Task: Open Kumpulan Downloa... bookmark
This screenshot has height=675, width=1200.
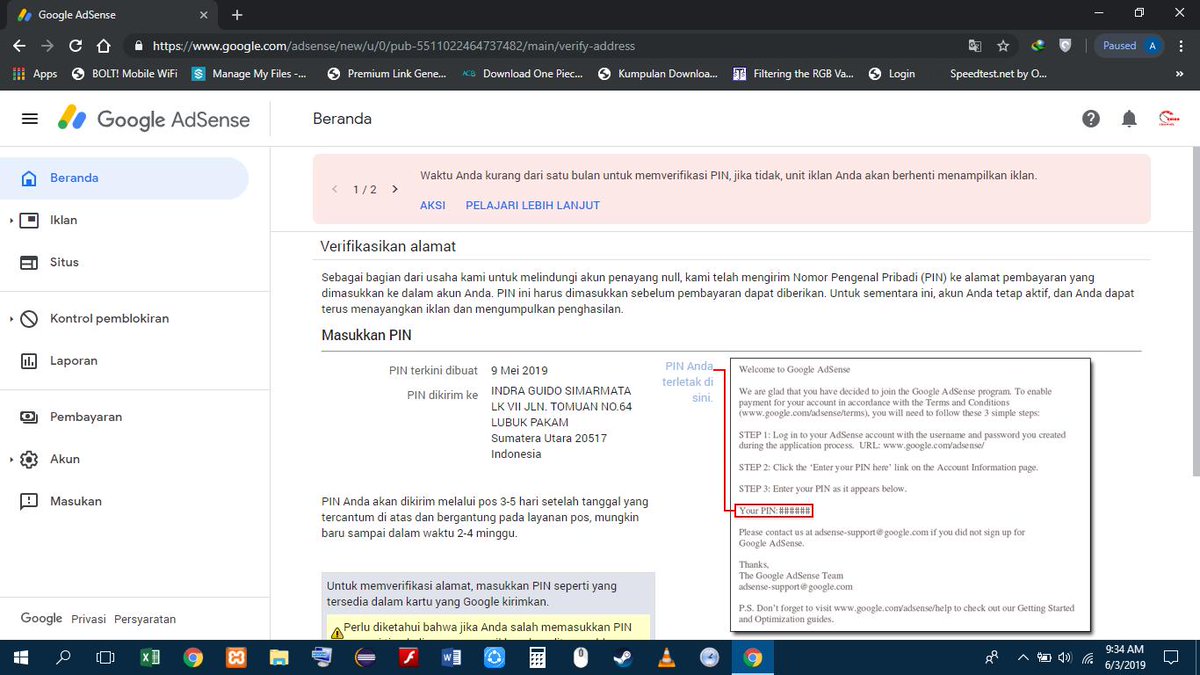Action: [657, 73]
